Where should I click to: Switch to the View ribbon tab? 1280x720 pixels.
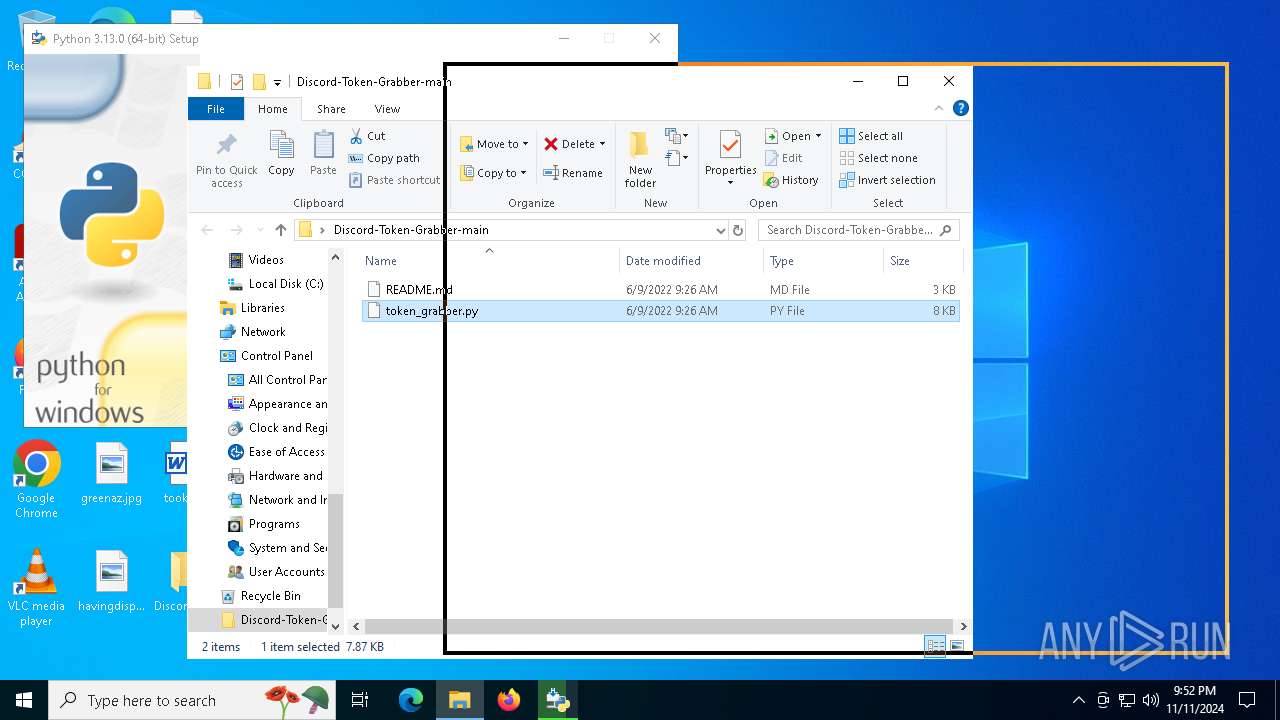point(387,109)
